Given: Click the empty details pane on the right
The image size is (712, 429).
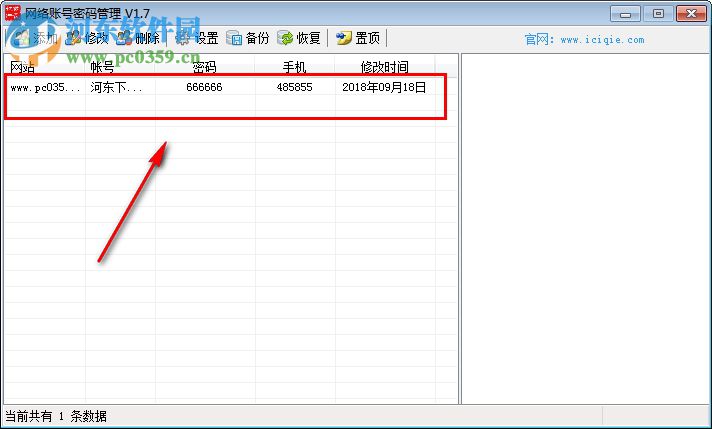Looking at the screenshot, I should click(x=585, y=228).
